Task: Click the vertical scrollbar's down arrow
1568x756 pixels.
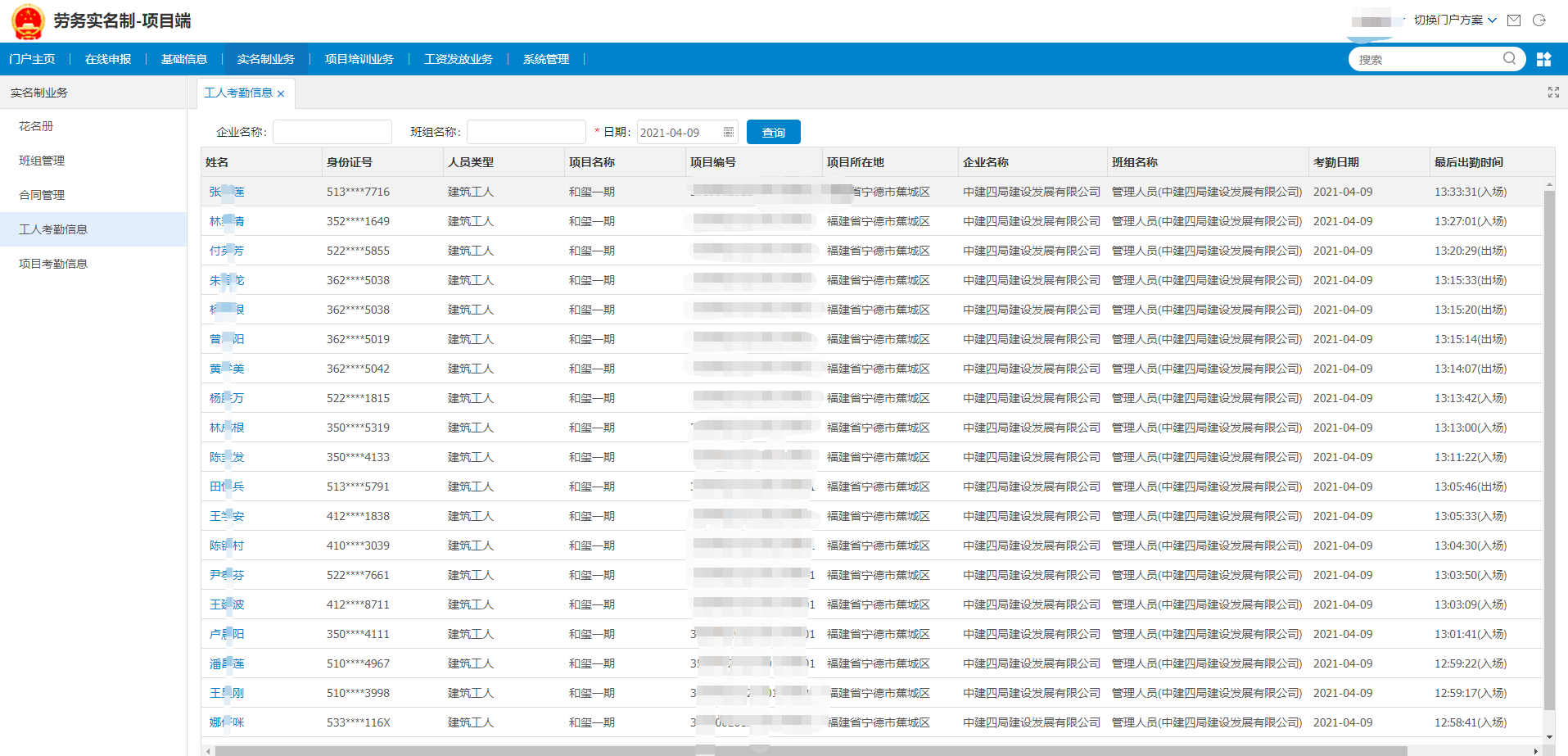Action: [1548, 737]
